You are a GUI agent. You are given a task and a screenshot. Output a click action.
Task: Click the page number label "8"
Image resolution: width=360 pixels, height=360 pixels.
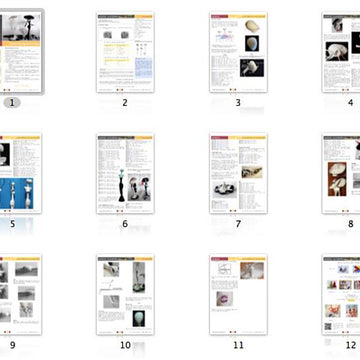tap(351, 224)
